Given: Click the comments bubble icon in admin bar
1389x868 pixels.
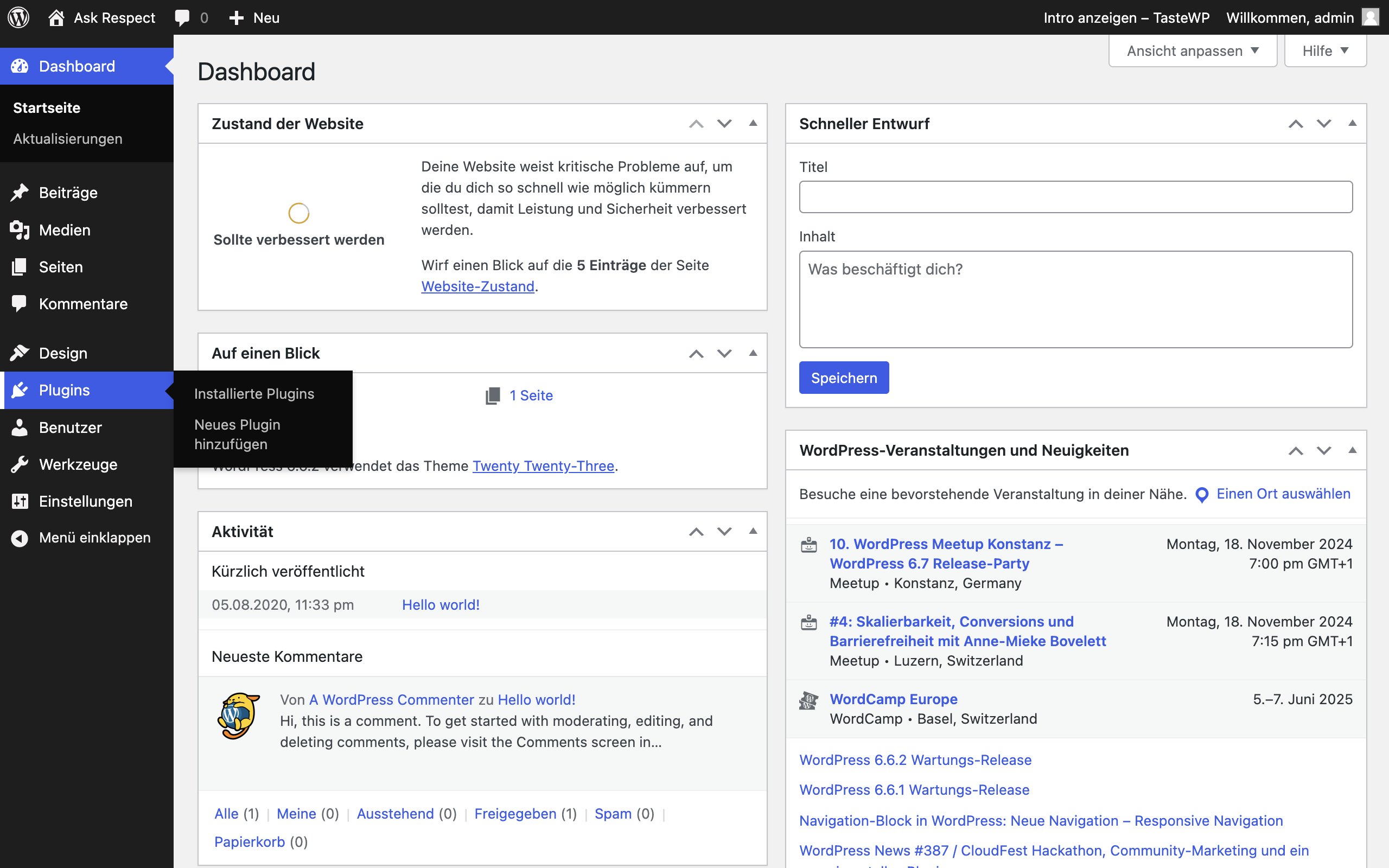Looking at the screenshot, I should [182, 17].
